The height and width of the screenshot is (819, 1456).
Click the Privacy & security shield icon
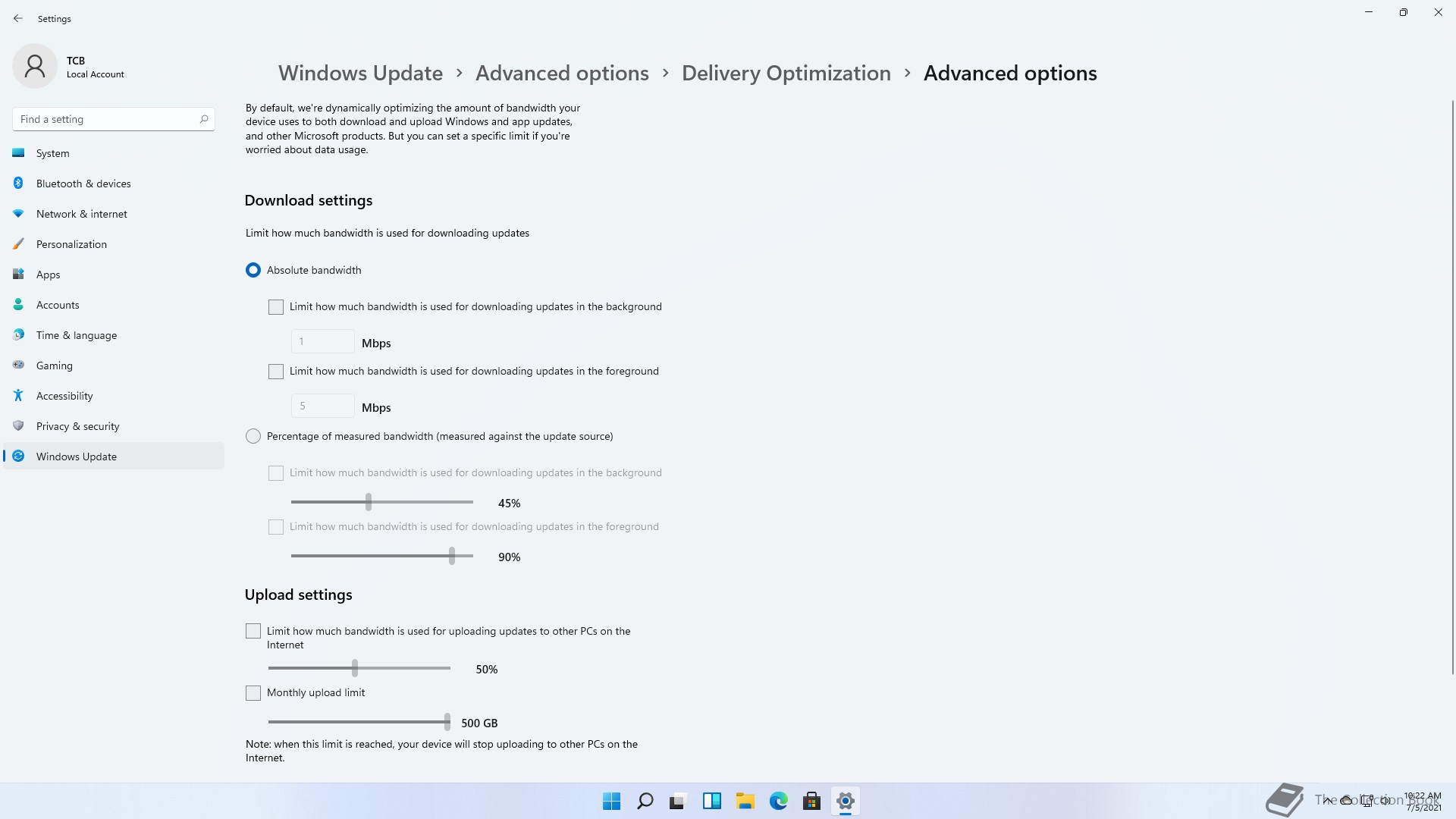pos(18,425)
